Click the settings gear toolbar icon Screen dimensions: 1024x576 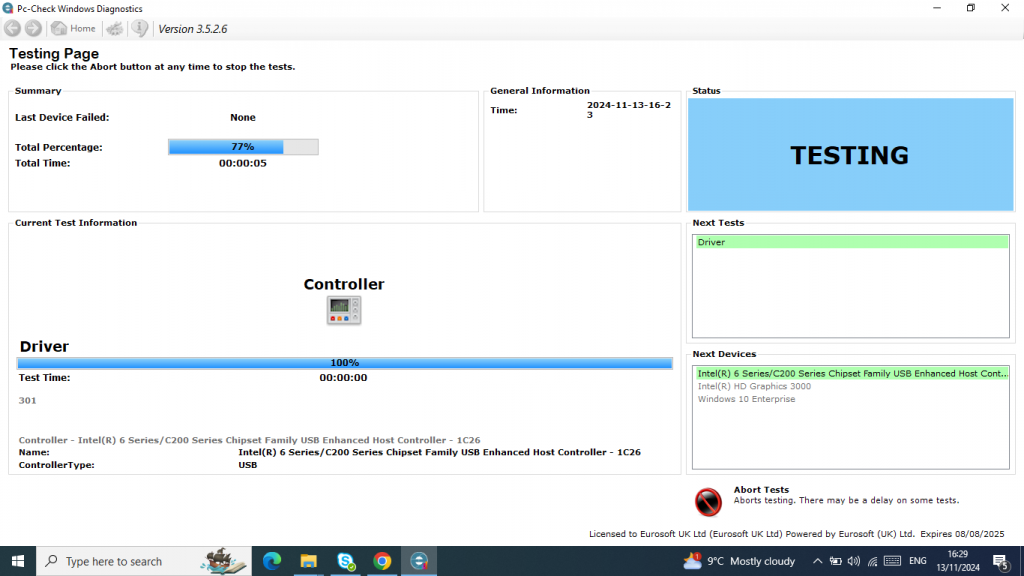coord(116,28)
